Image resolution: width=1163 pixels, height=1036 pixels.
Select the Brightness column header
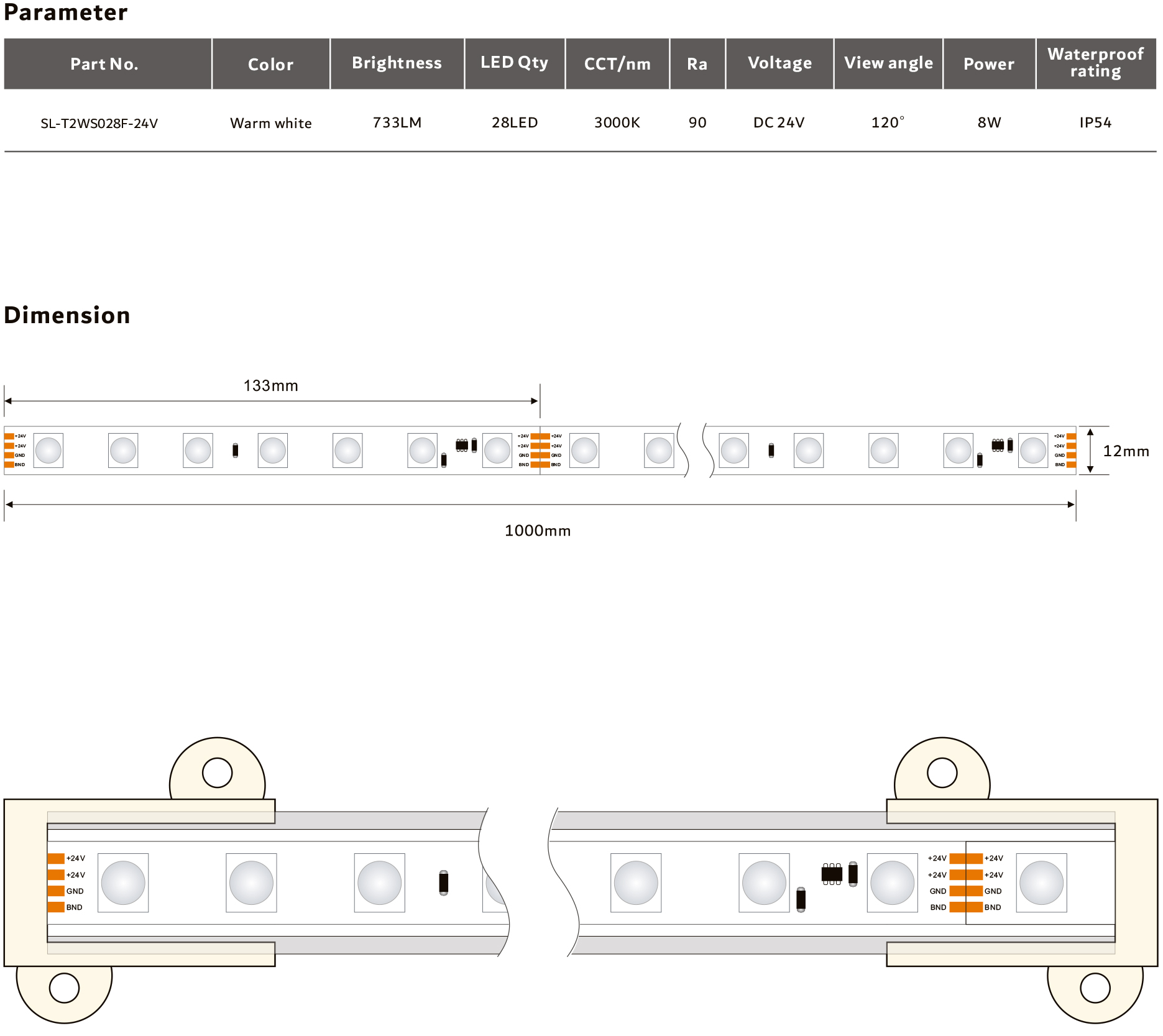click(397, 63)
